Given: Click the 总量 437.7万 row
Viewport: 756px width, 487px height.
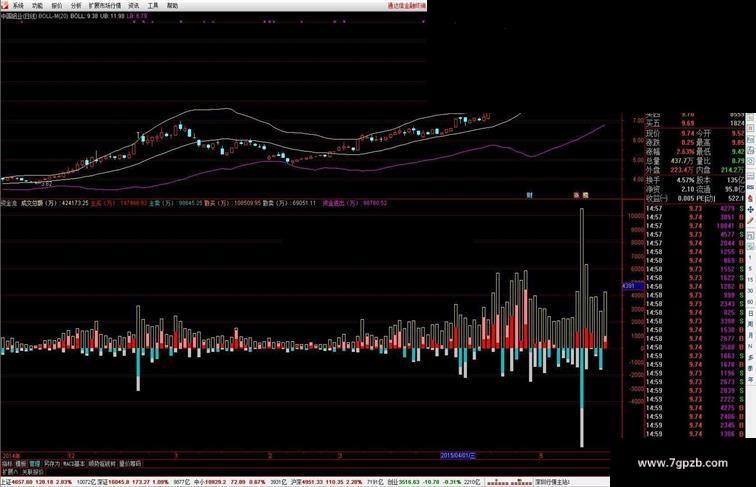Looking at the screenshot, I should pos(671,161).
